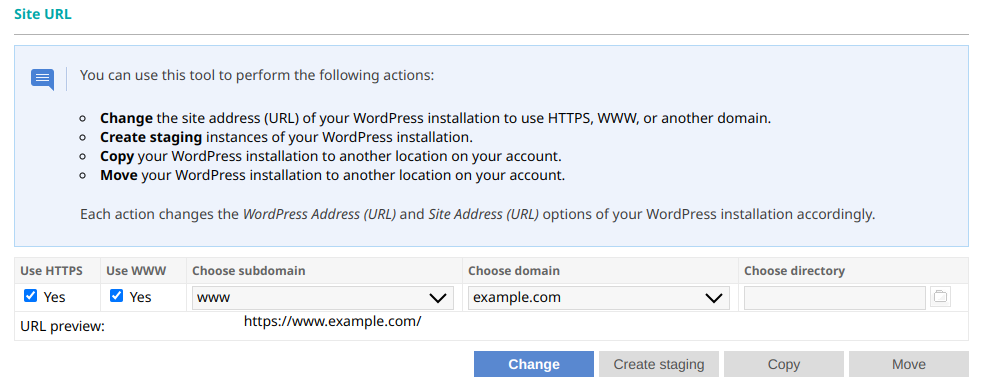
Task: Click the Use HTTPS column header
Action: click(x=52, y=271)
